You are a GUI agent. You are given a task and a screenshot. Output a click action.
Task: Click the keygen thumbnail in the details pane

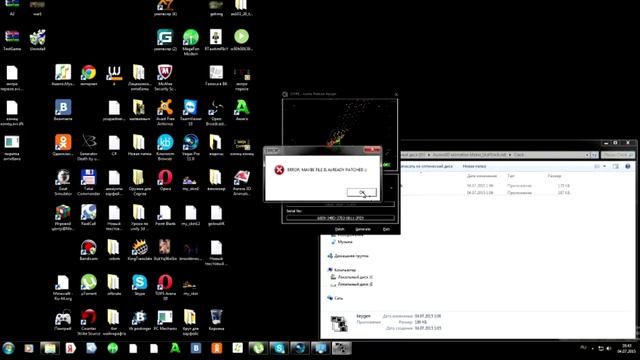(x=340, y=323)
